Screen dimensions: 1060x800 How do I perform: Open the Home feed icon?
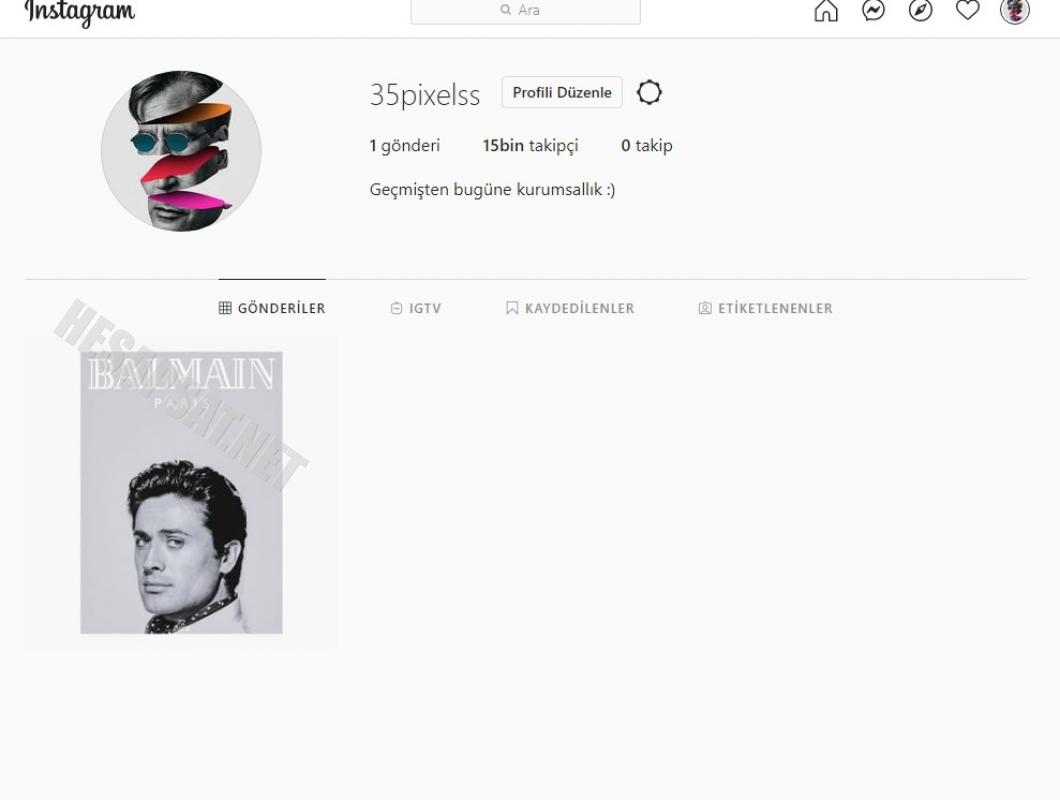coord(826,10)
